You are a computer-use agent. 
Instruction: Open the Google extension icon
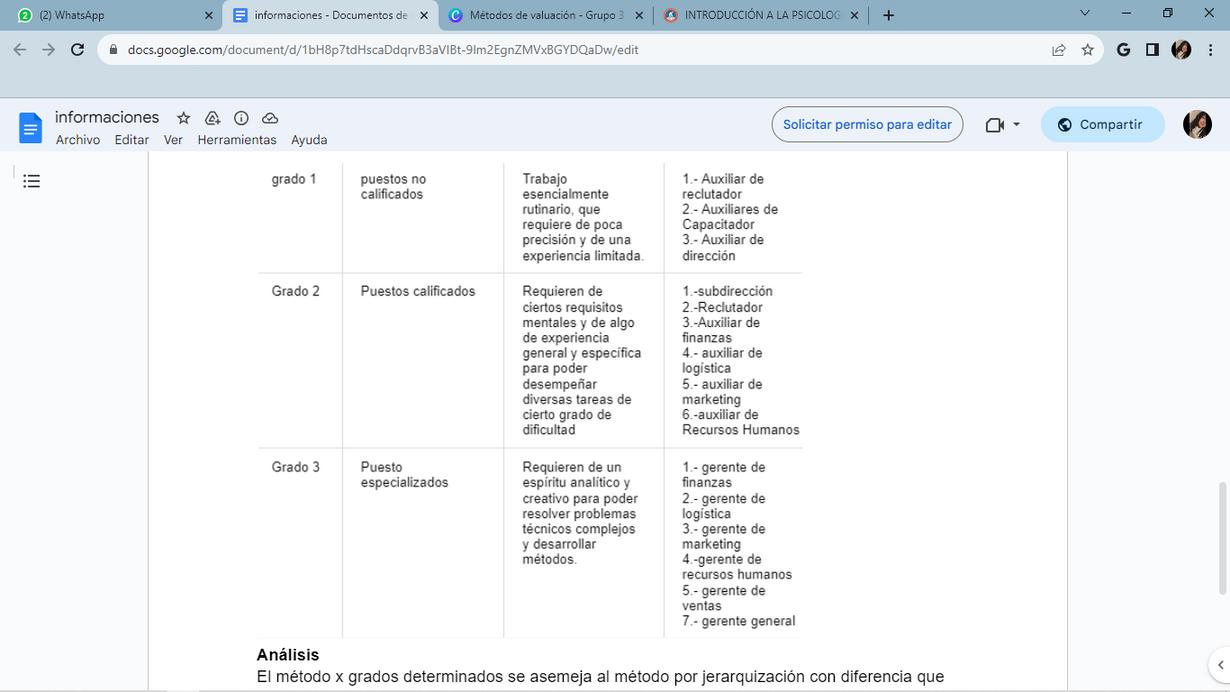[x=1123, y=50]
